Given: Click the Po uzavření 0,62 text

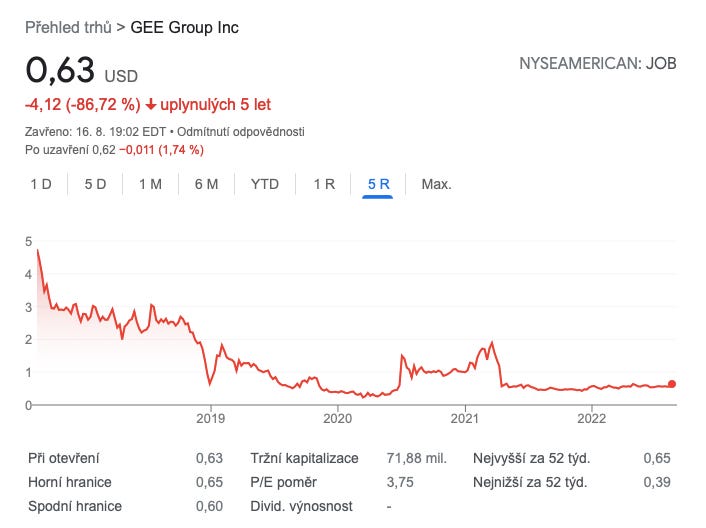Looking at the screenshot, I should click(x=70, y=150).
